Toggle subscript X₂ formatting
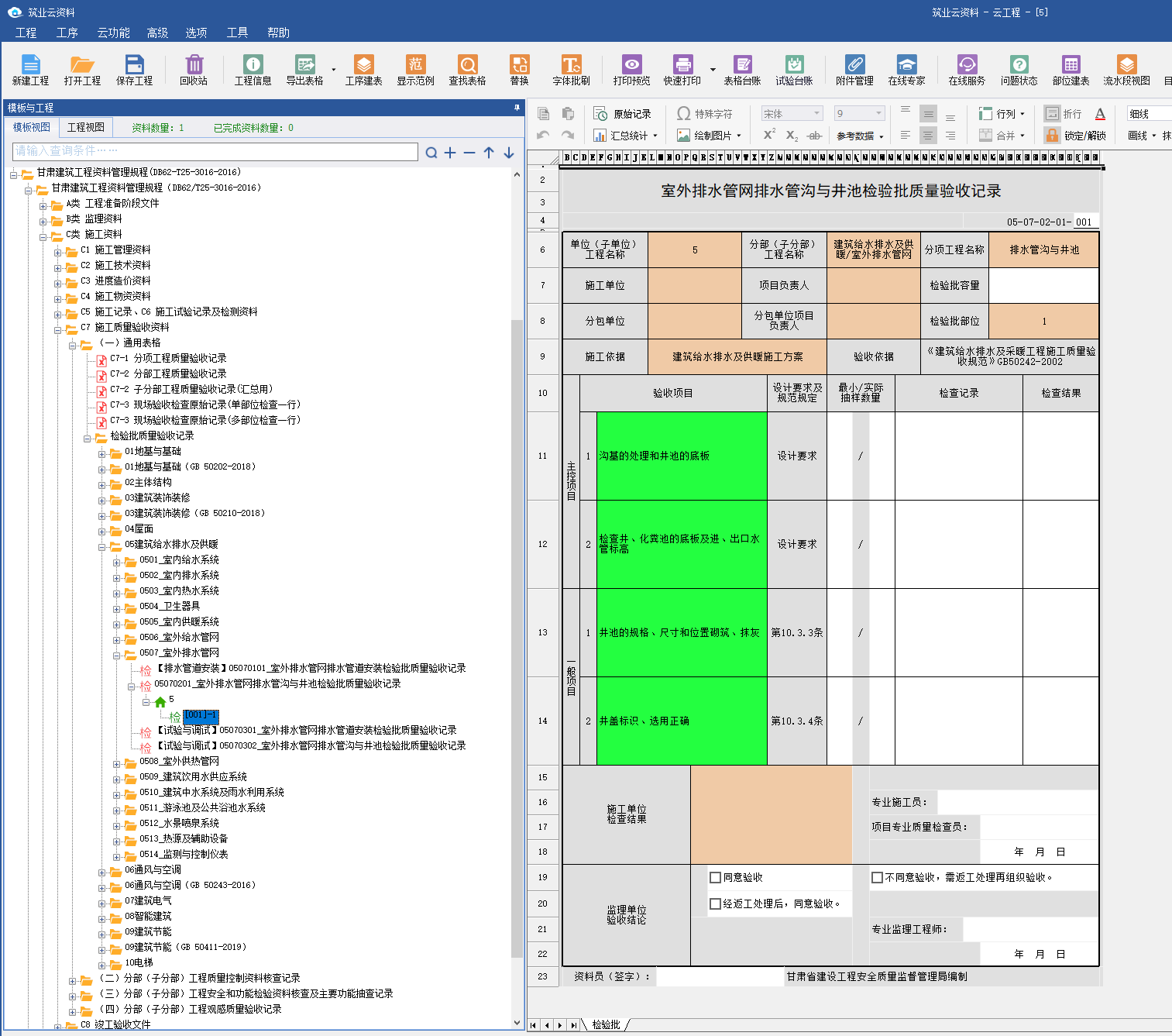This screenshot has width=1172, height=1036. coord(792,135)
